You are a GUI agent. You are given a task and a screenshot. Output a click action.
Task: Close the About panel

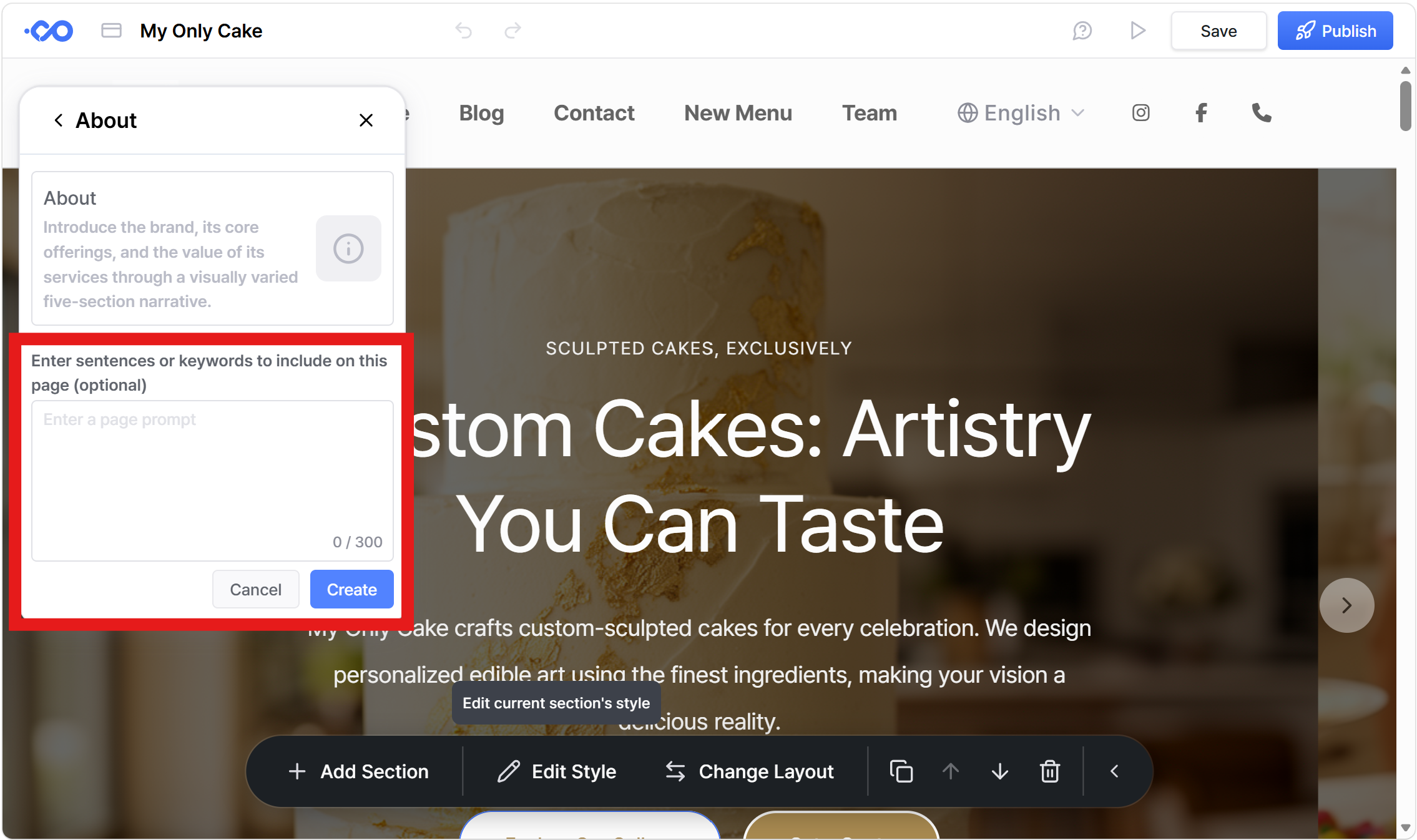tap(366, 120)
